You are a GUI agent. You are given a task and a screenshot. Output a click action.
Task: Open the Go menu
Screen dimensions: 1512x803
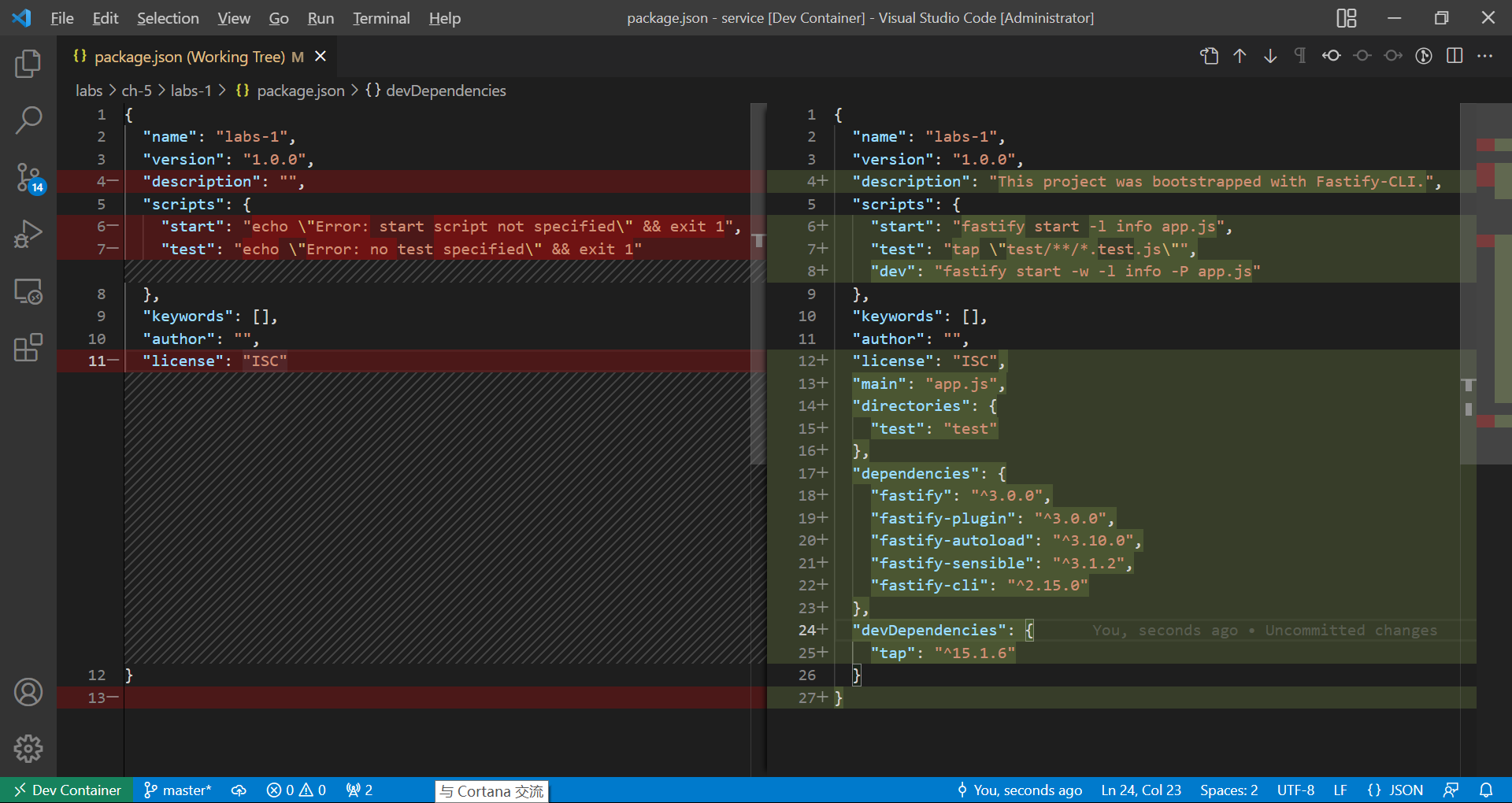pyautogui.click(x=279, y=18)
